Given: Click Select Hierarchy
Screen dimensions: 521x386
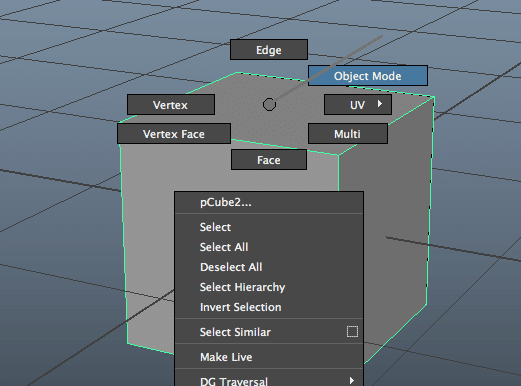Looking at the screenshot, I should pos(269,287).
